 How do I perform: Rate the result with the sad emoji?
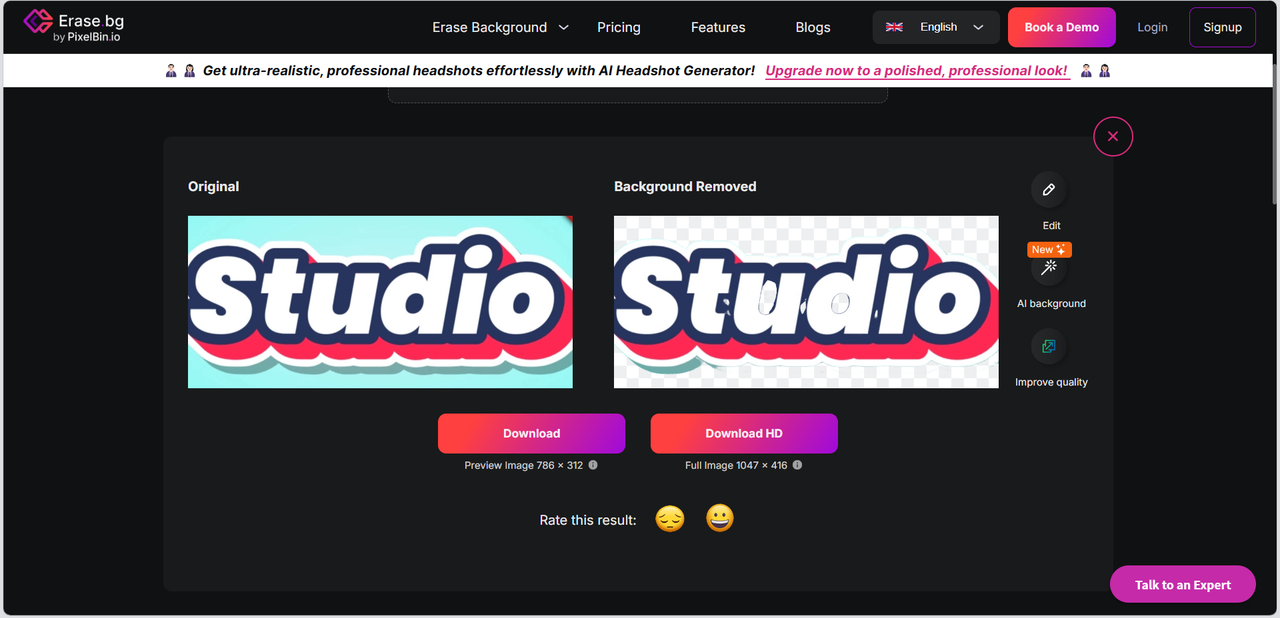coord(670,519)
